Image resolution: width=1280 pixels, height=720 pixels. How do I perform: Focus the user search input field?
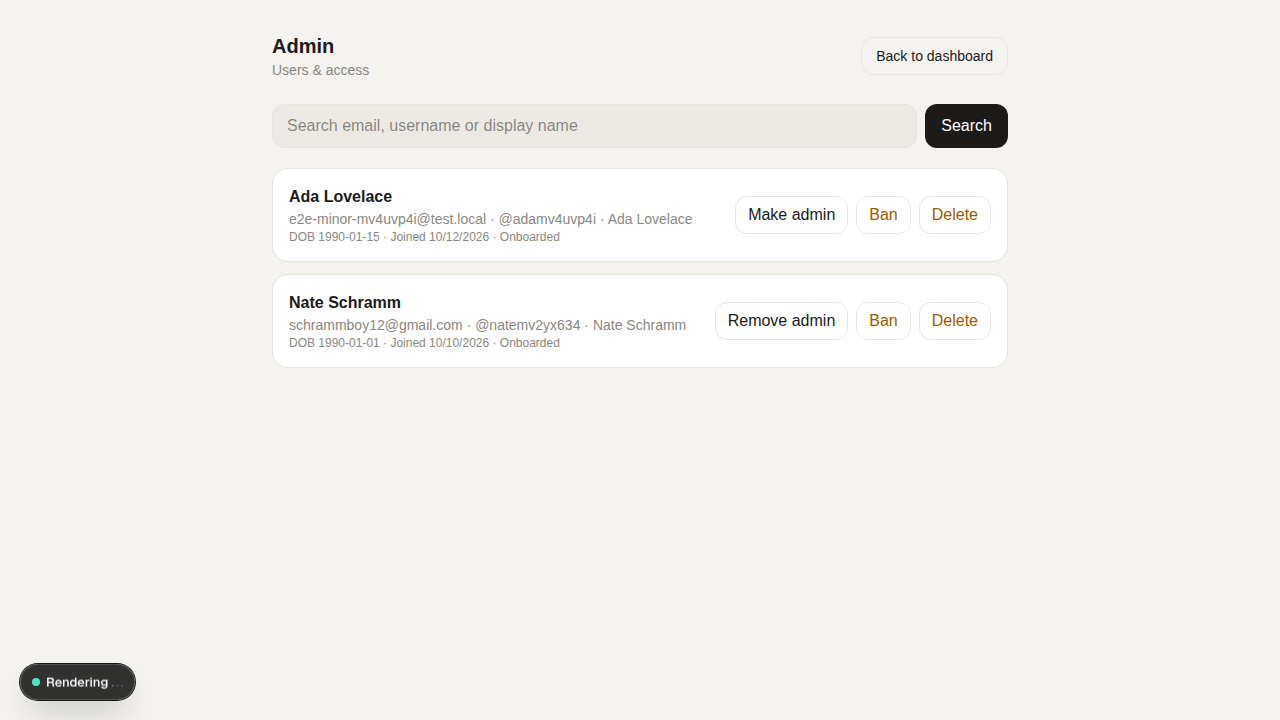pos(594,126)
